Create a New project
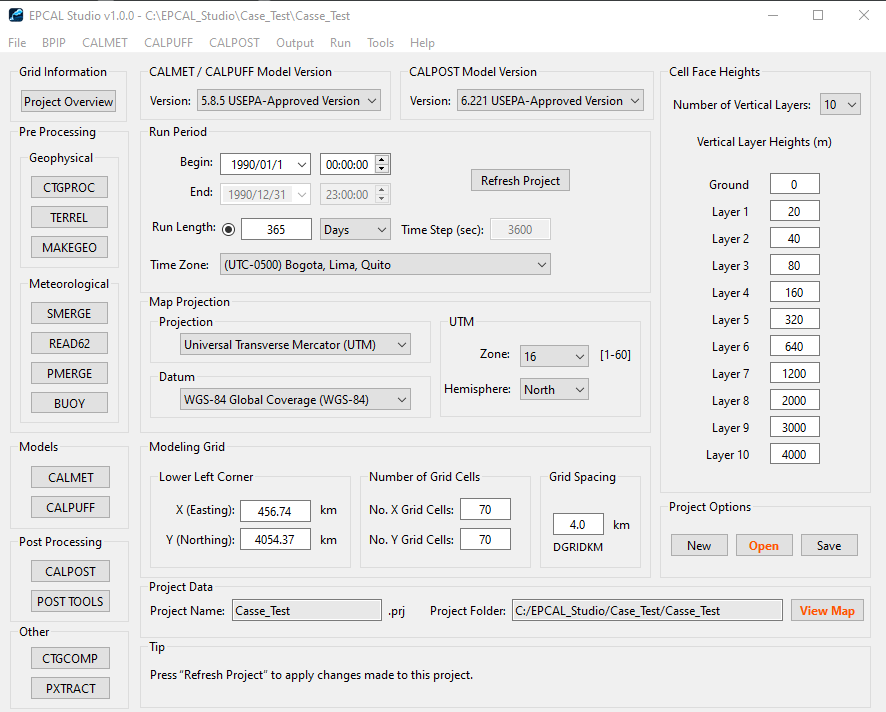886x712 pixels. click(699, 545)
